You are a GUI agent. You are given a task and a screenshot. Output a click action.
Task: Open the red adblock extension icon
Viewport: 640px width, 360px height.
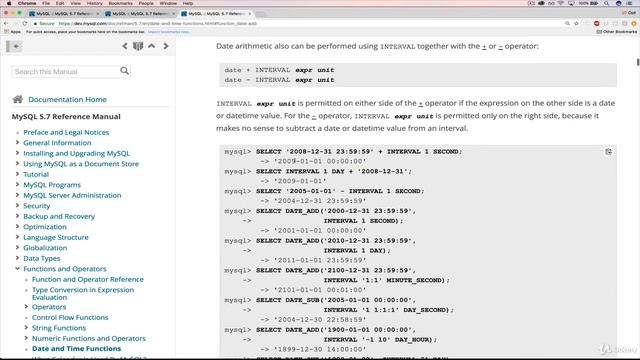pos(597,24)
